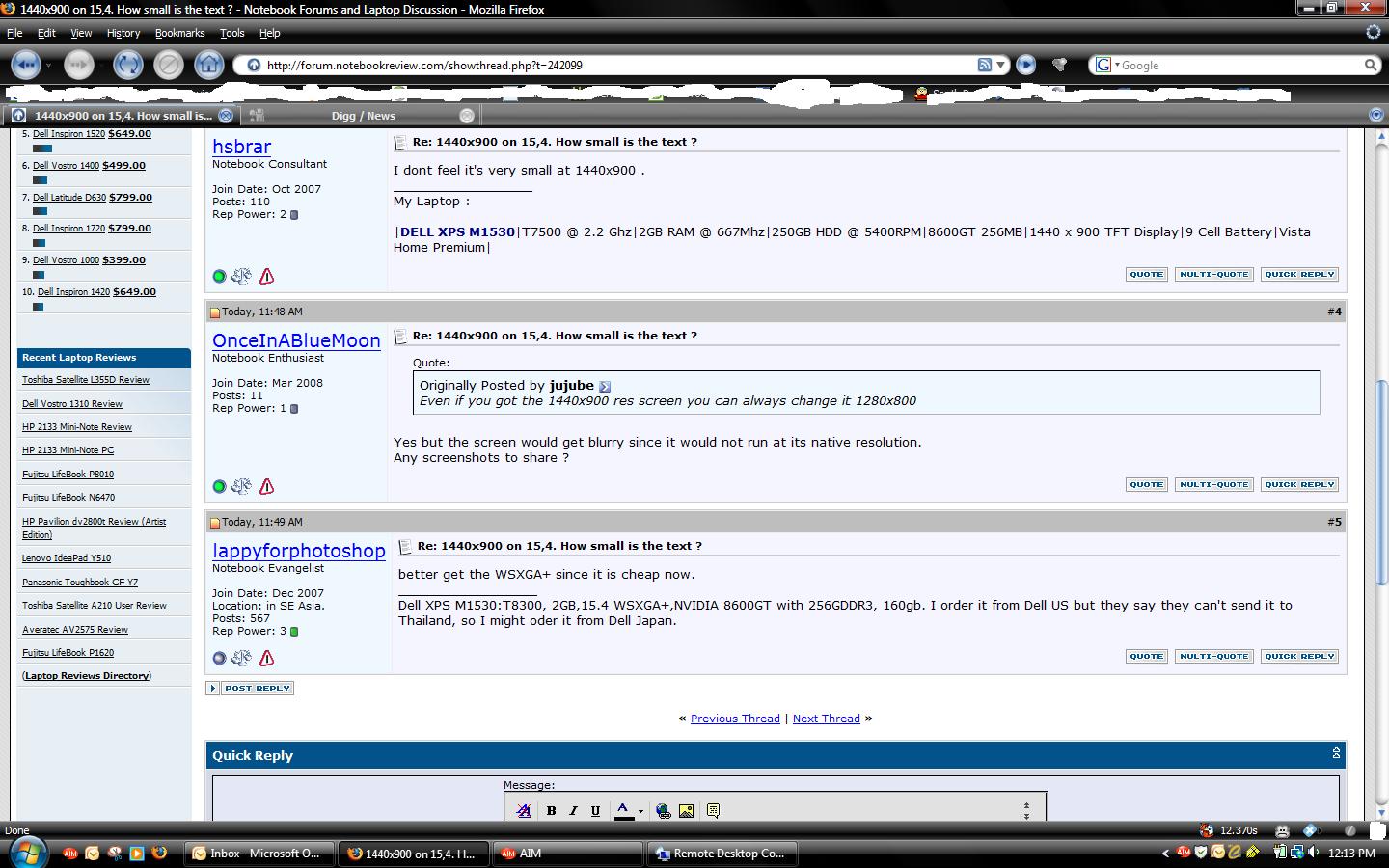Switch to the Digg / News tab
Image resolution: width=1389 pixels, height=868 pixels.
(x=362, y=115)
